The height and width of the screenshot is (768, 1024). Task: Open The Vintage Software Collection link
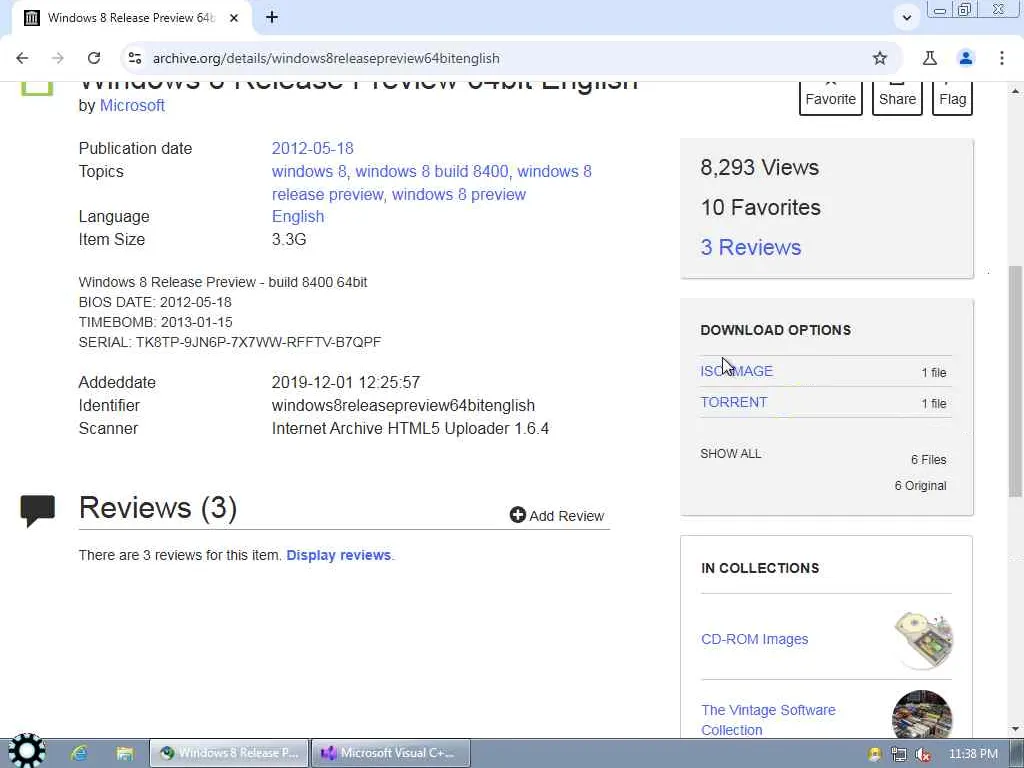click(x=768, y=720)
